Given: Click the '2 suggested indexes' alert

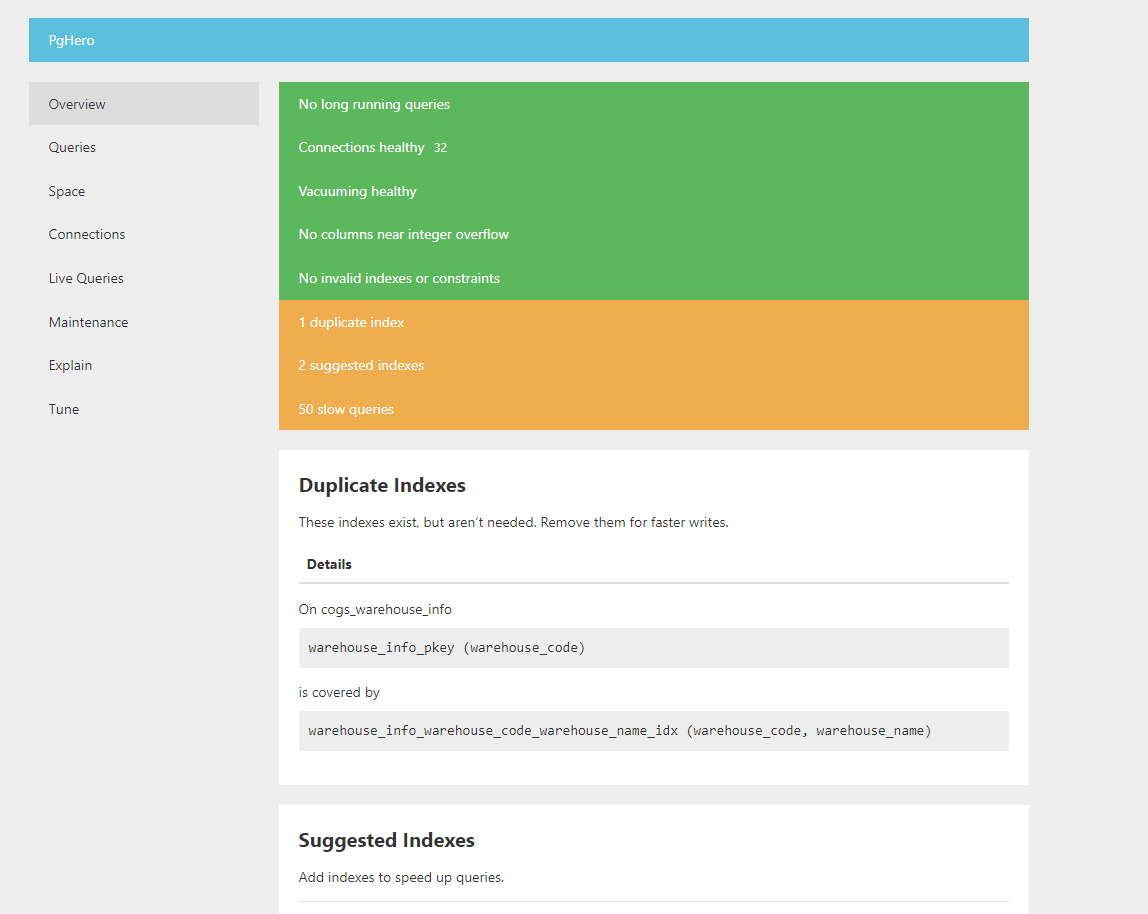Looking at the screenshot, I should [361, 365].
